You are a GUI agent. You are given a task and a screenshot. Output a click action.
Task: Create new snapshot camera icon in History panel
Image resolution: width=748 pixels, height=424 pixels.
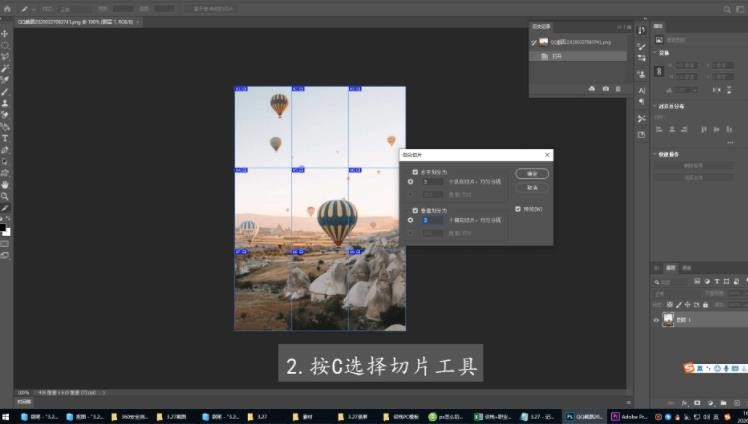point(605,89)
